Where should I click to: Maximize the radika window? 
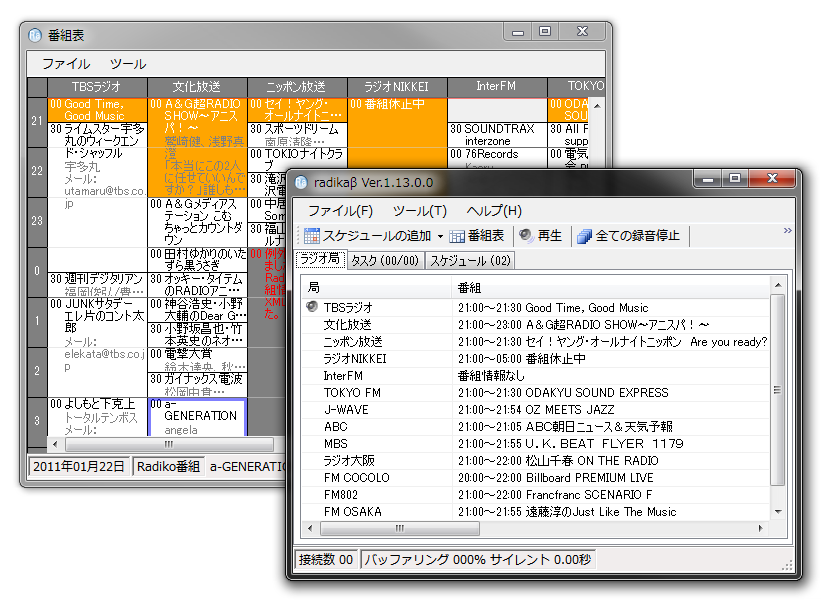(735, 178)
